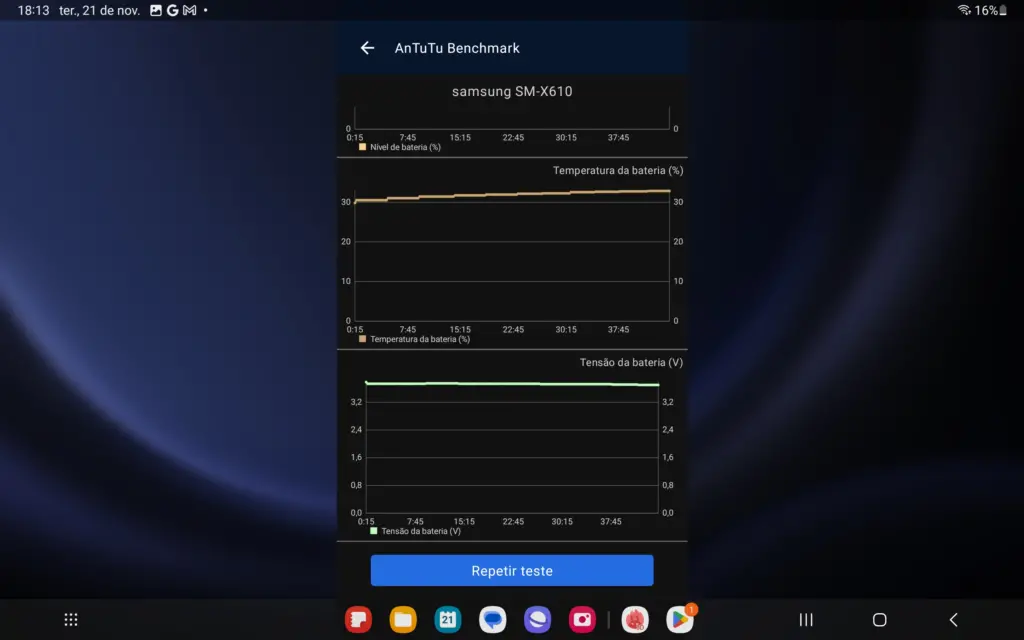Tap the Recents button in the navigation bar

(804, 619)
